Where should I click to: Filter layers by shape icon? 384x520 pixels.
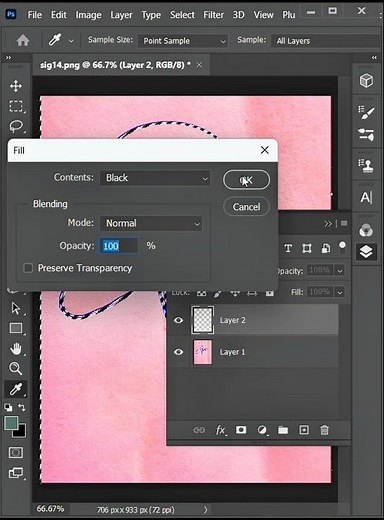pos(307,248)
